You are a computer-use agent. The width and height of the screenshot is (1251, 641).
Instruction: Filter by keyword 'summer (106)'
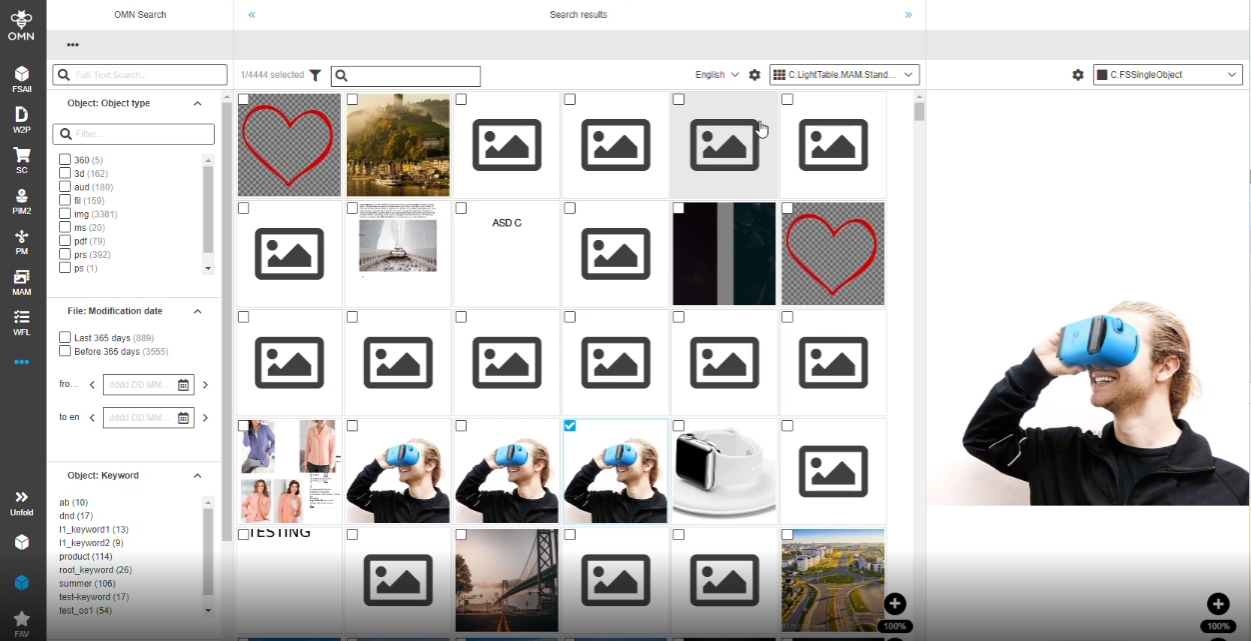tap(88, 583)
